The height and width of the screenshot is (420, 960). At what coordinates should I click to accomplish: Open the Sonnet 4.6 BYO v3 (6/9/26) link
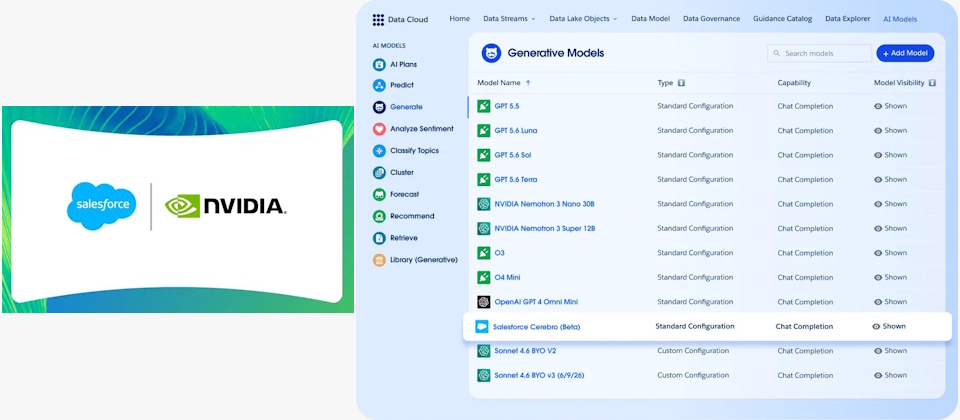(539, 375)
